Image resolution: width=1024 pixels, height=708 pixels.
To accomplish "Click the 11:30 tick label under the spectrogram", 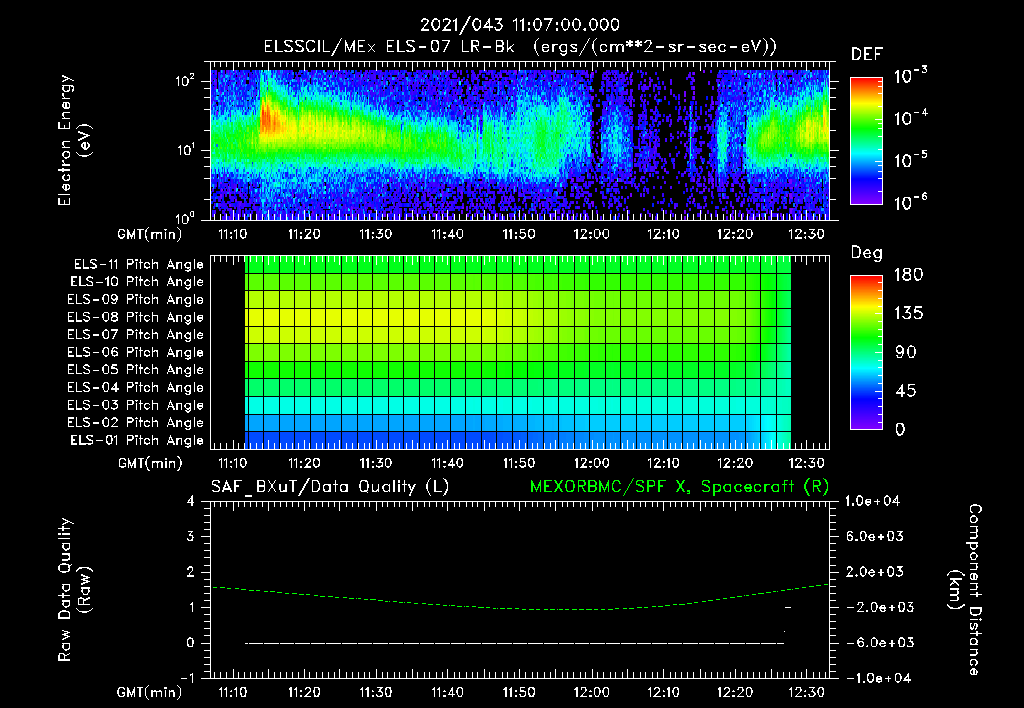I will click(376, 234).
